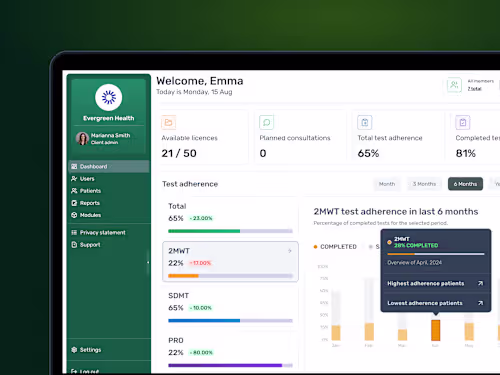Open the All members icon
Image resolution: width=500 pixels, height=375 pixels.
point(454,85)
